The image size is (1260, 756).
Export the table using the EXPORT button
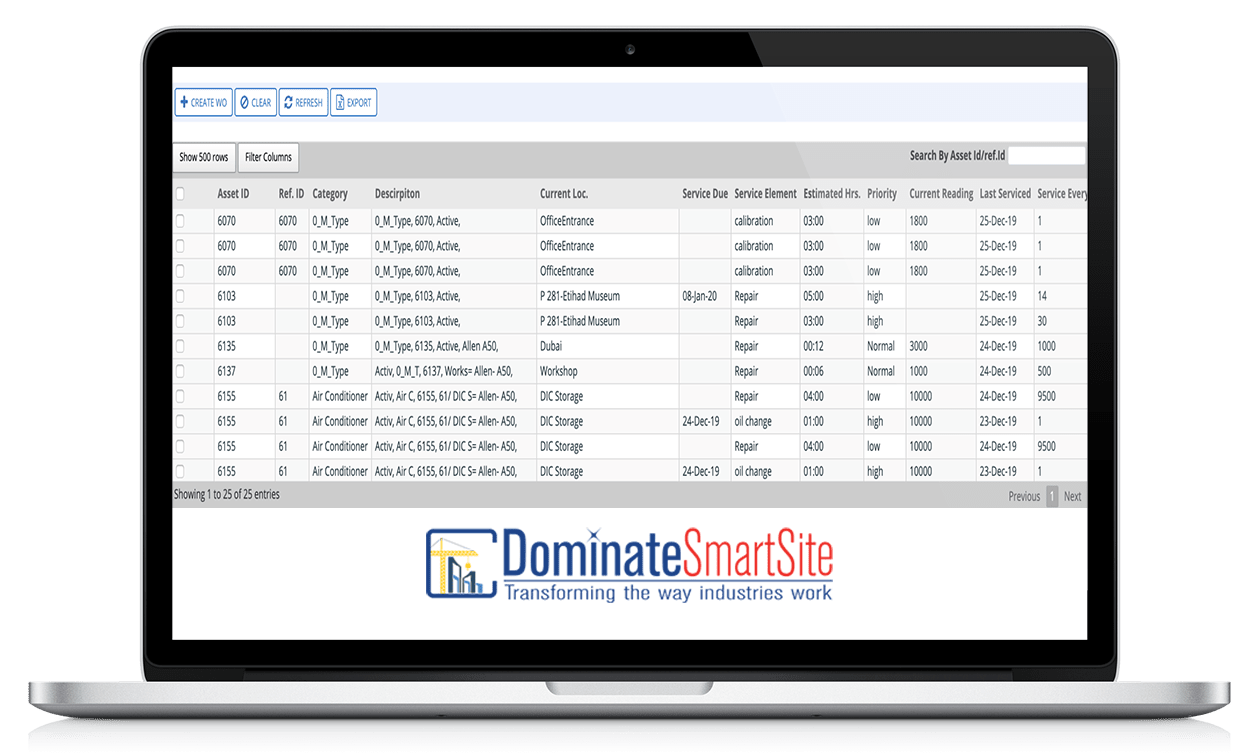pos(354,103)
